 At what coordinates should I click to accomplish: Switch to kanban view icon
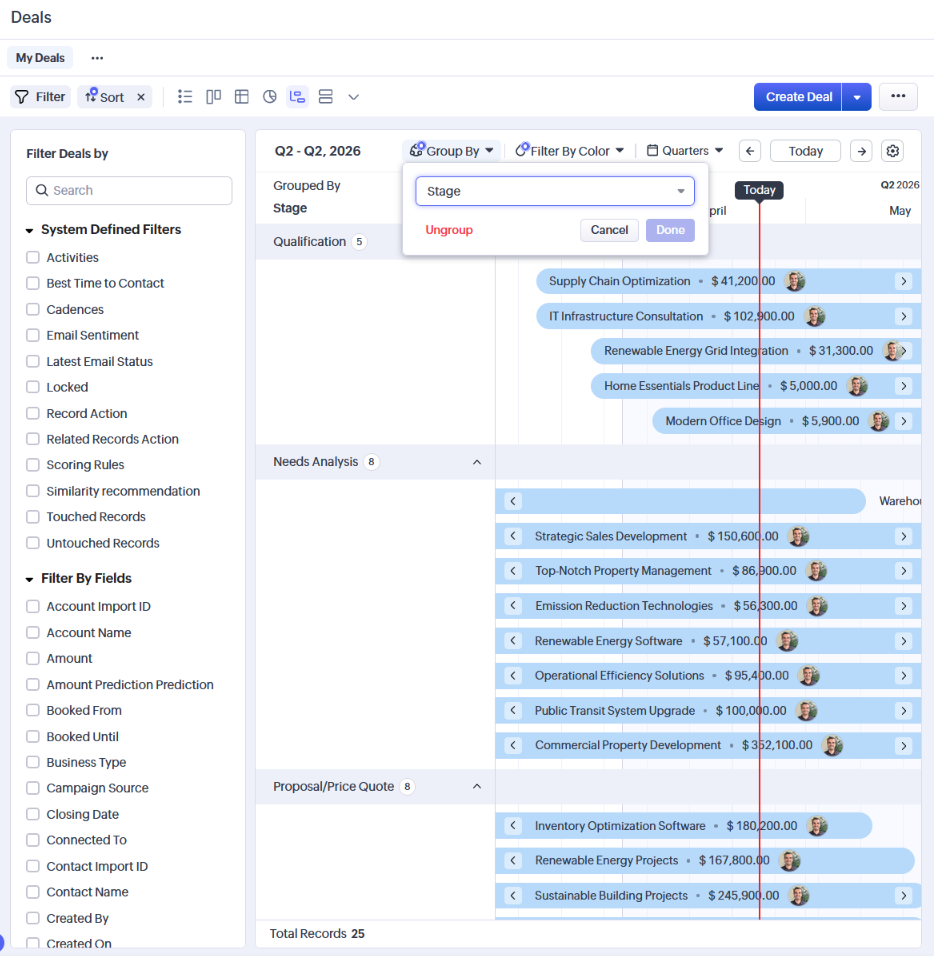213,97
